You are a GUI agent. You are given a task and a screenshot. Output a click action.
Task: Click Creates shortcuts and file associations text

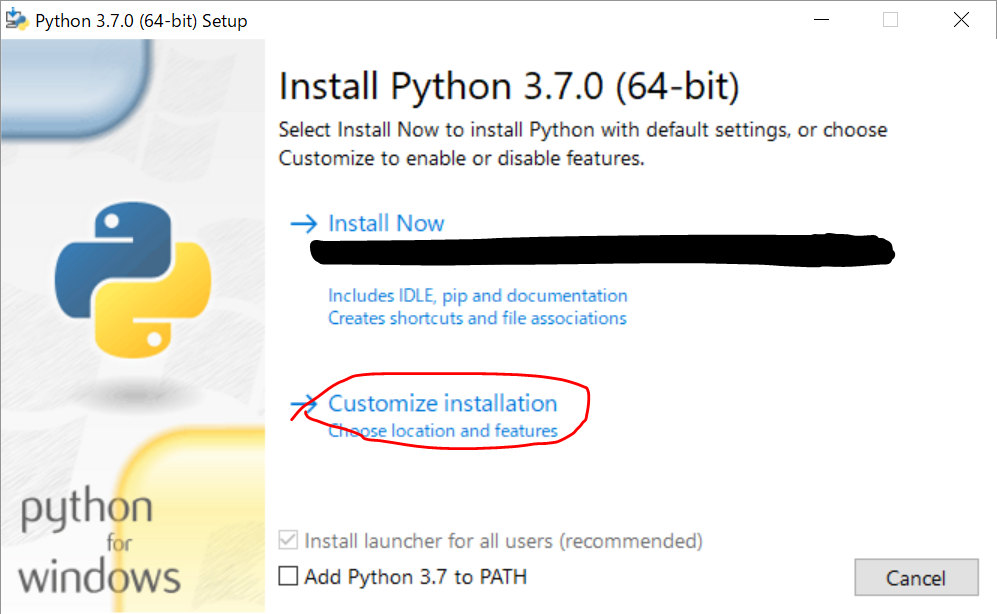click(x=475, y=318)
